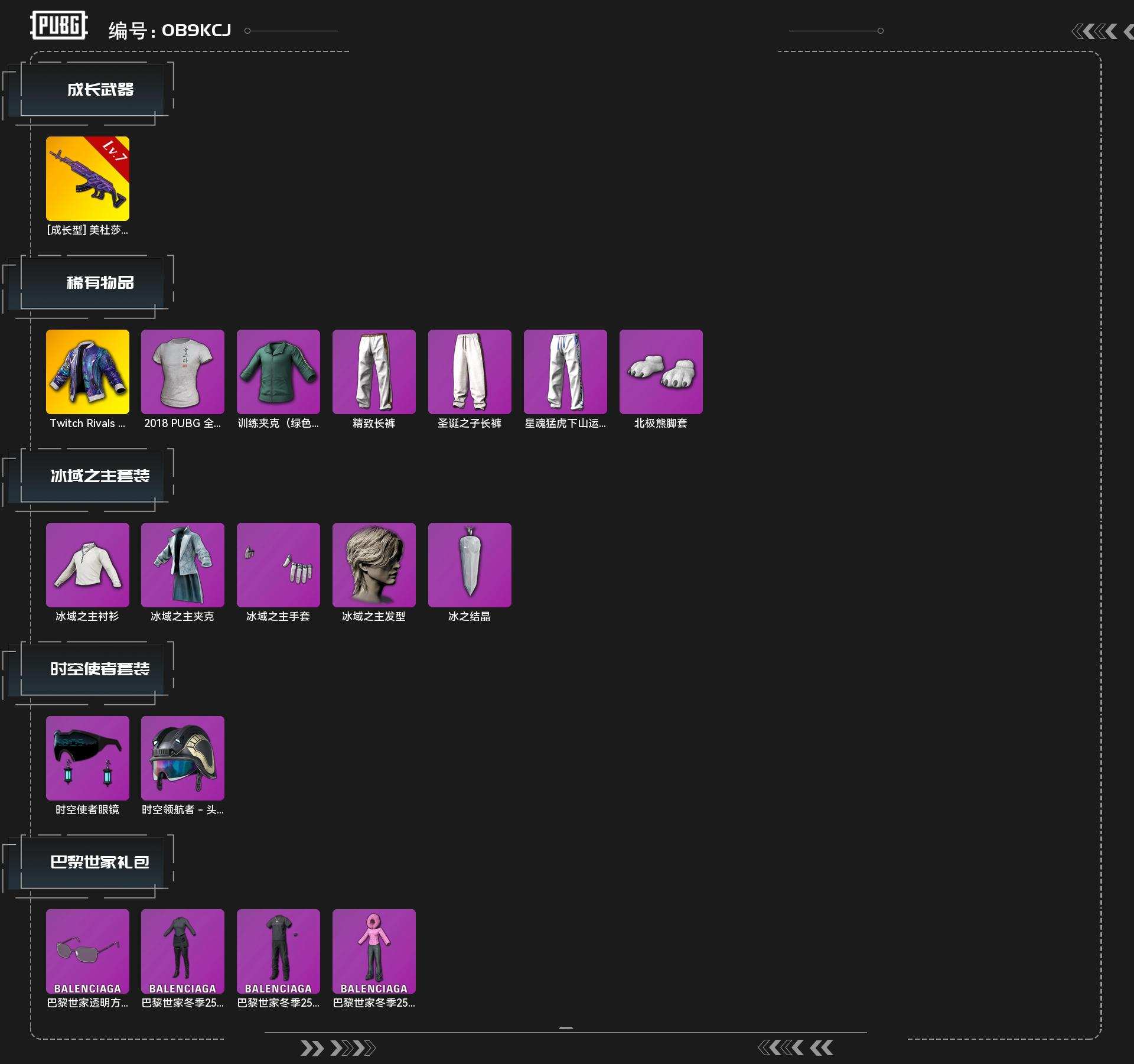Switch to the 稀有物品 section header
The height and width of the screenshot is (1064, 1134).
coord(100,283)
